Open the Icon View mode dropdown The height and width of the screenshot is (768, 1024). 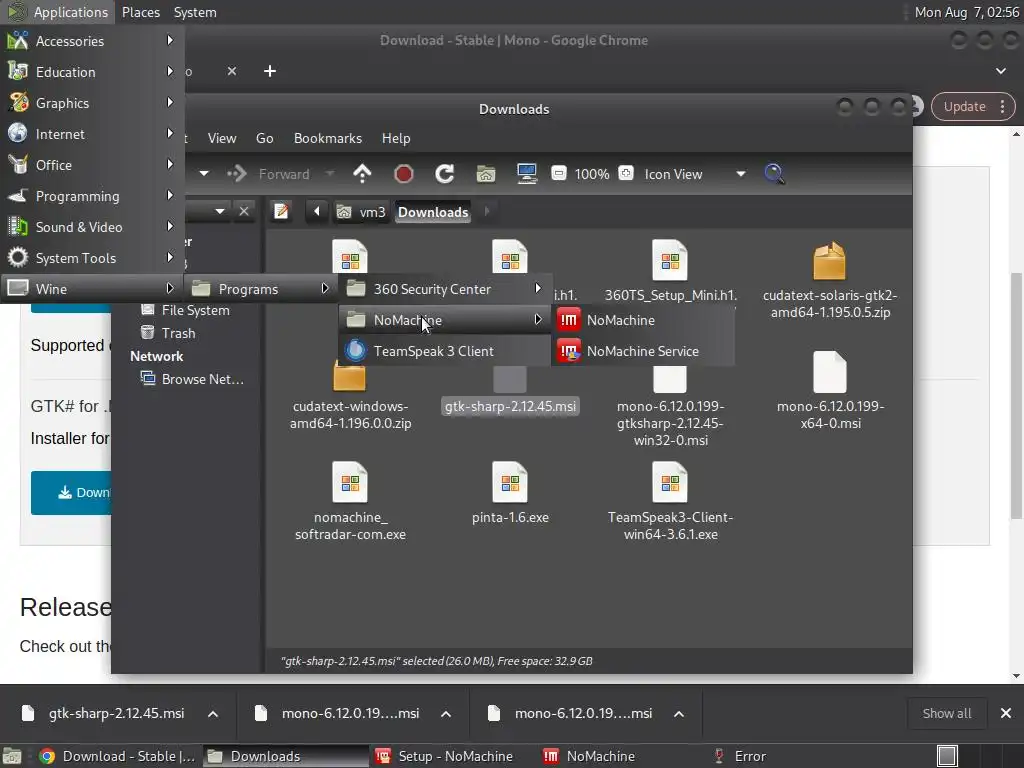pos(694,174)
